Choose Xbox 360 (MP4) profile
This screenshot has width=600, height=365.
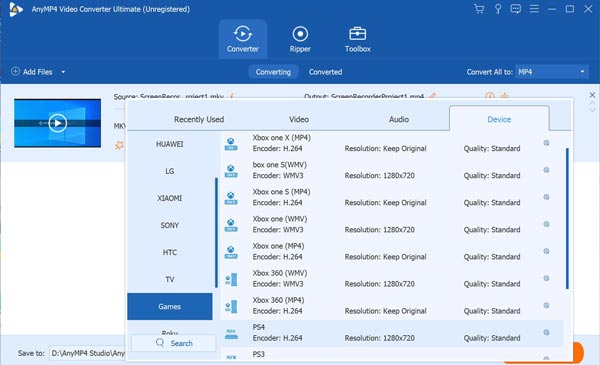click(392, 306)
